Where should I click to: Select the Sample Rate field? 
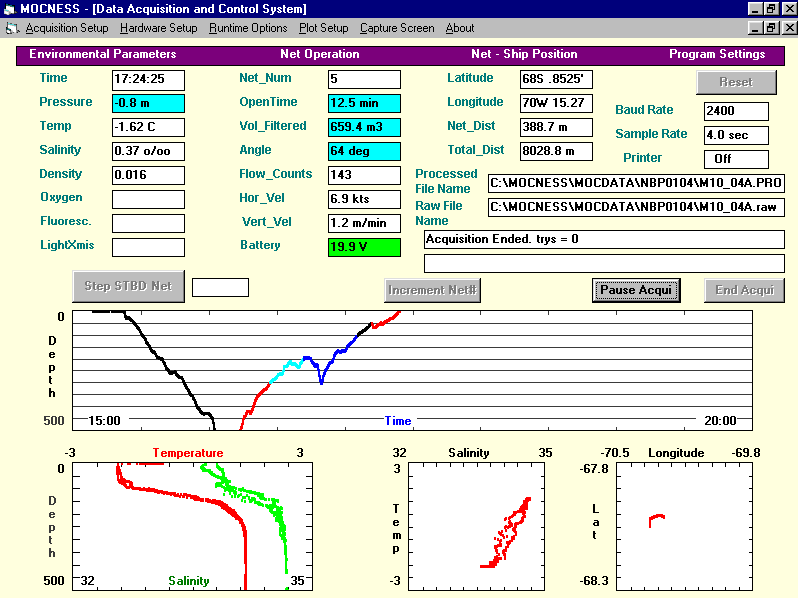pos(736,135)
